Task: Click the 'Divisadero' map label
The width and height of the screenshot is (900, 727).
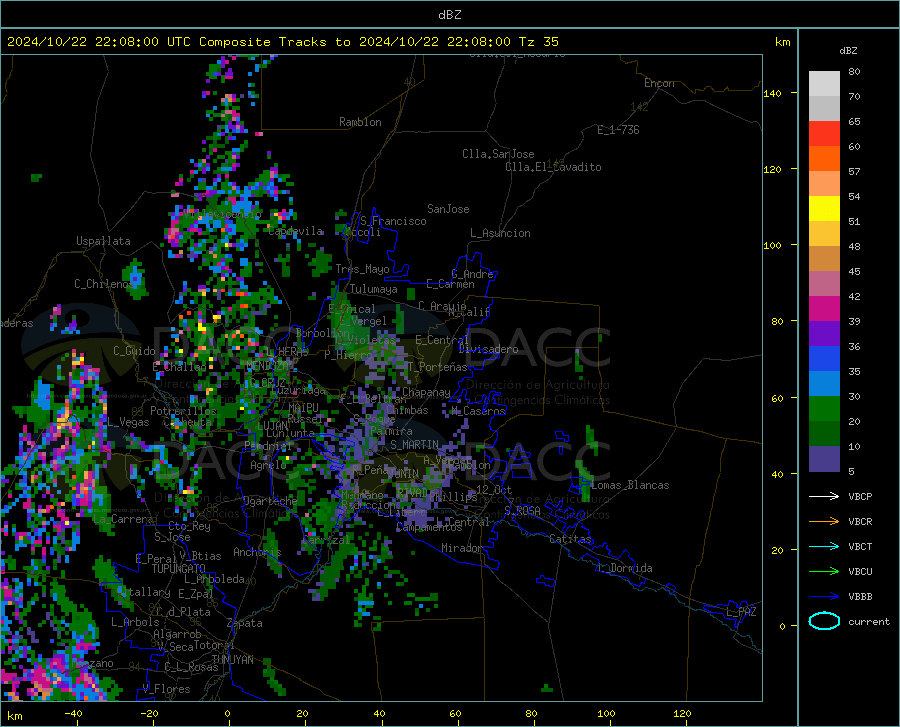Action: (x=488, y=349)
